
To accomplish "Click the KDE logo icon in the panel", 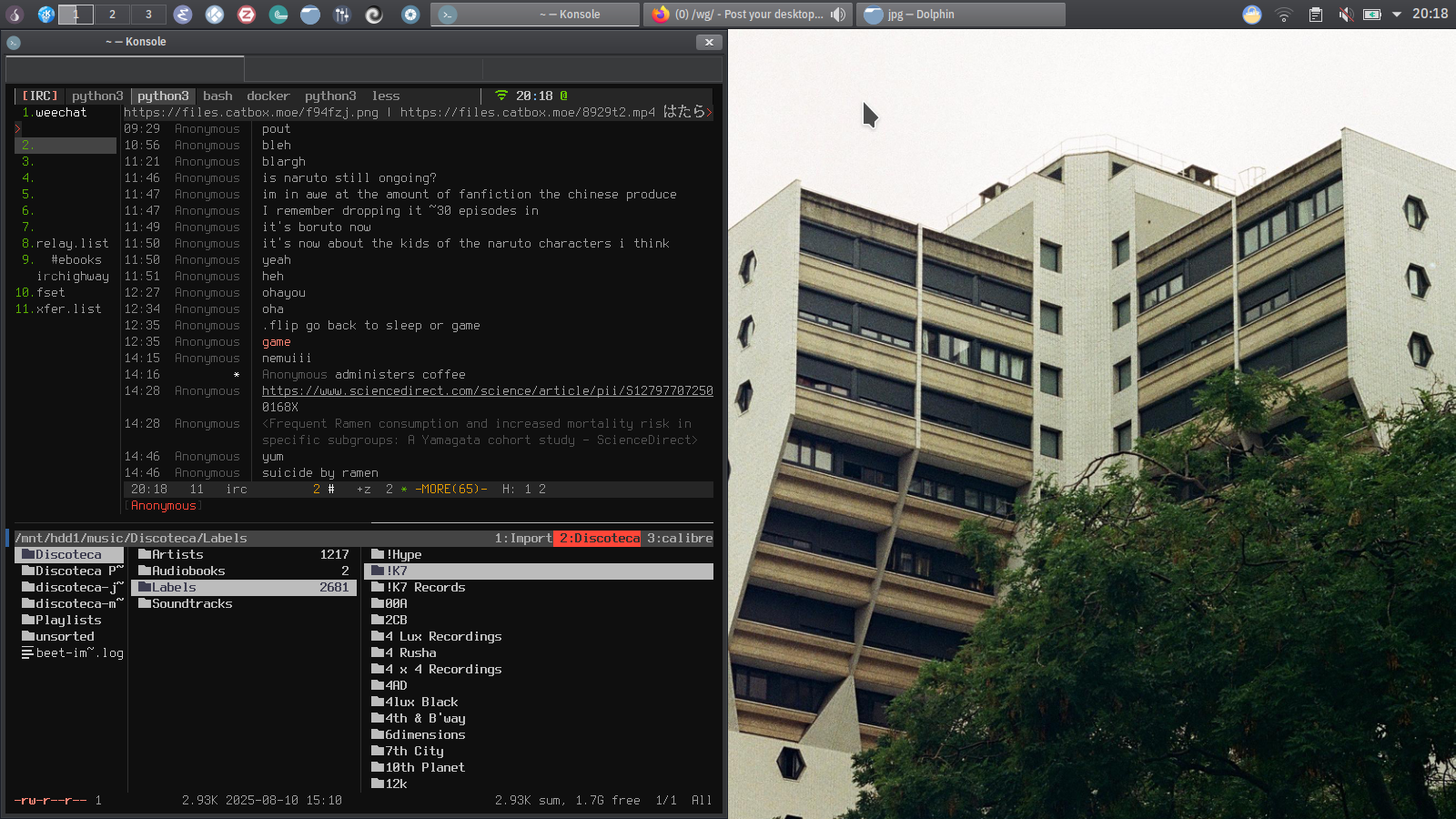I will coord(45,14).
